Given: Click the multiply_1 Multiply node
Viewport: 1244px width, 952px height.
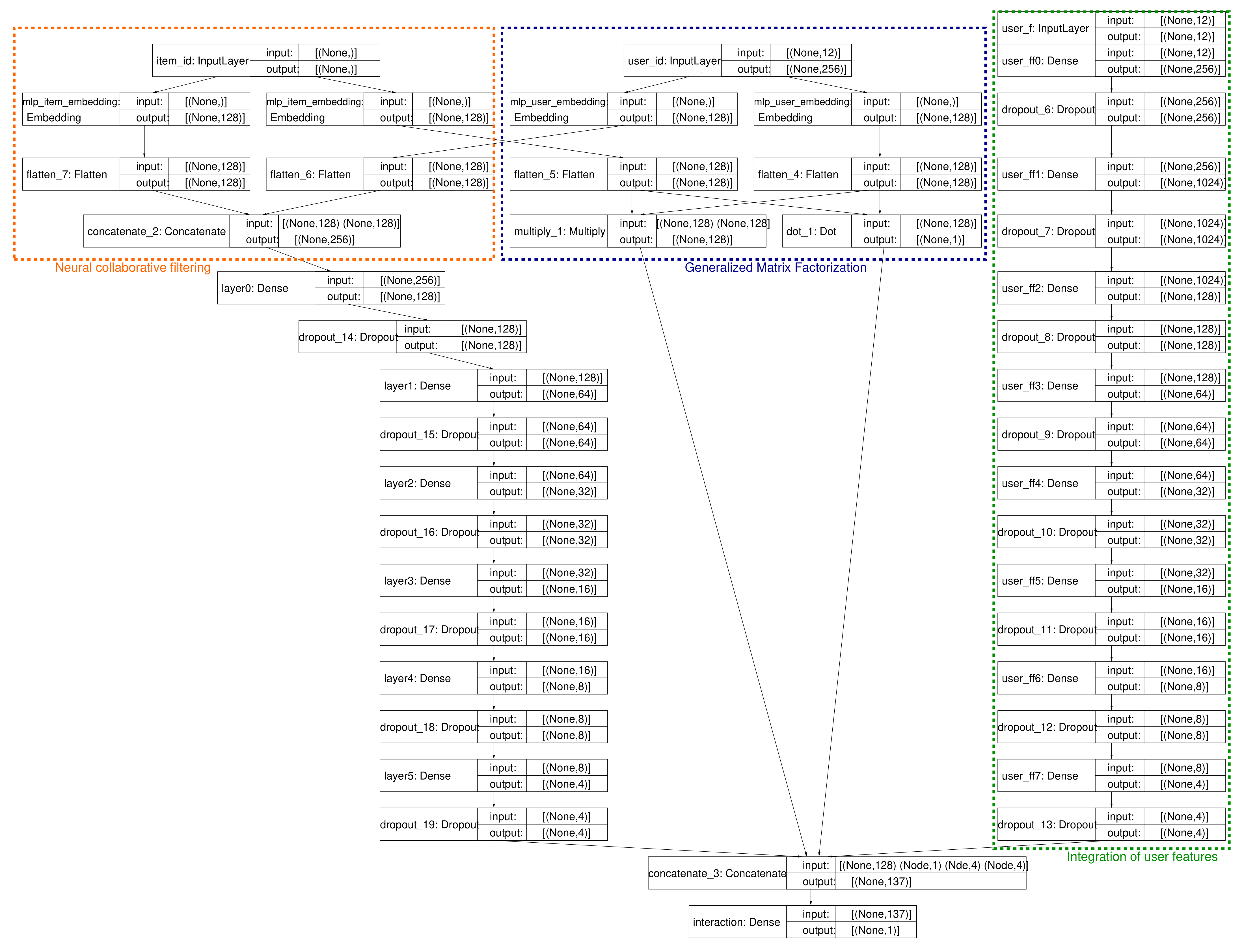Looking at the screenshot, I should pyautogui.click(x=559, y=231).
